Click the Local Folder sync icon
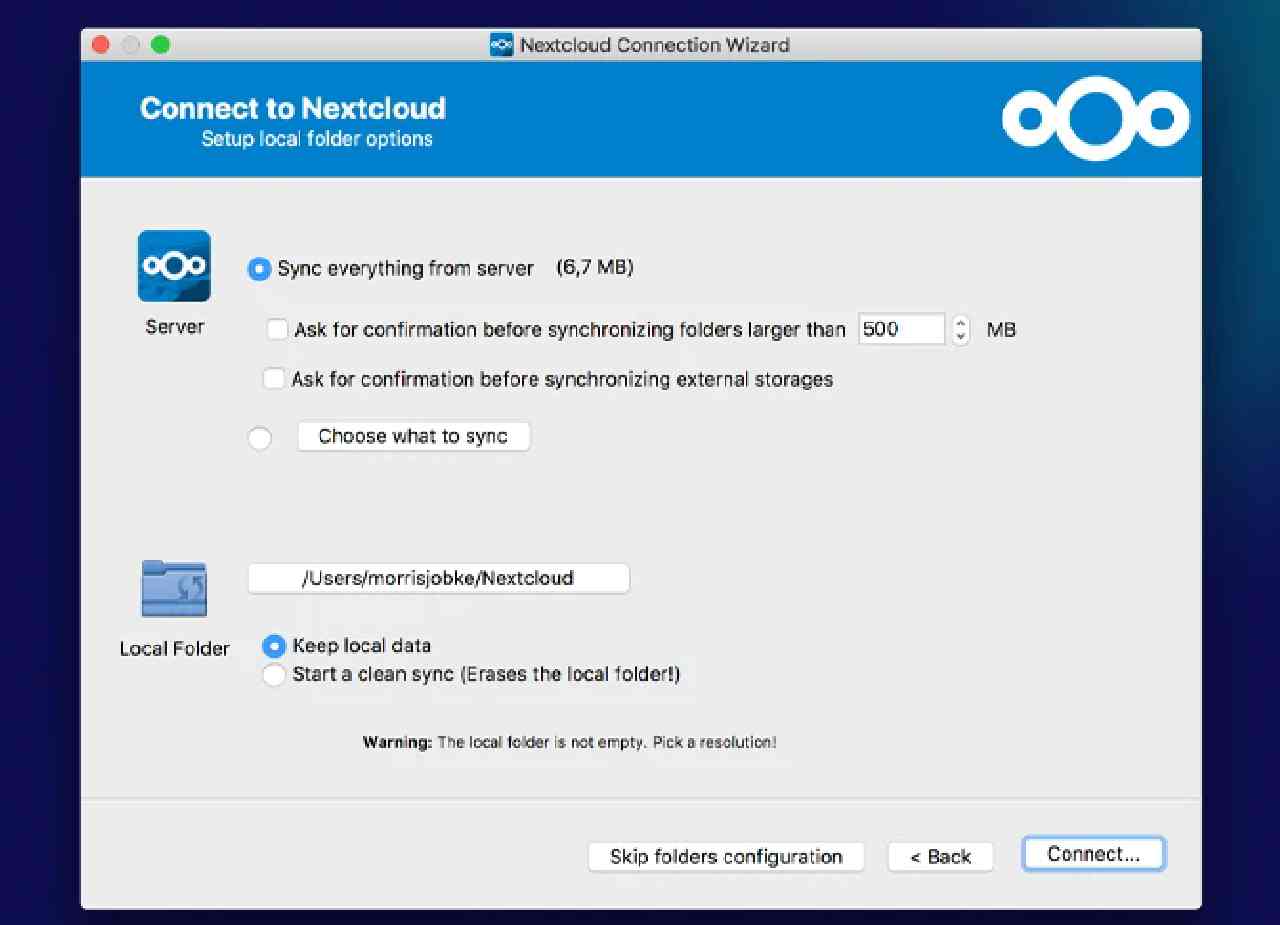Image resolution: width=1280 pixels, height=925 pixels. click(174, 588)
